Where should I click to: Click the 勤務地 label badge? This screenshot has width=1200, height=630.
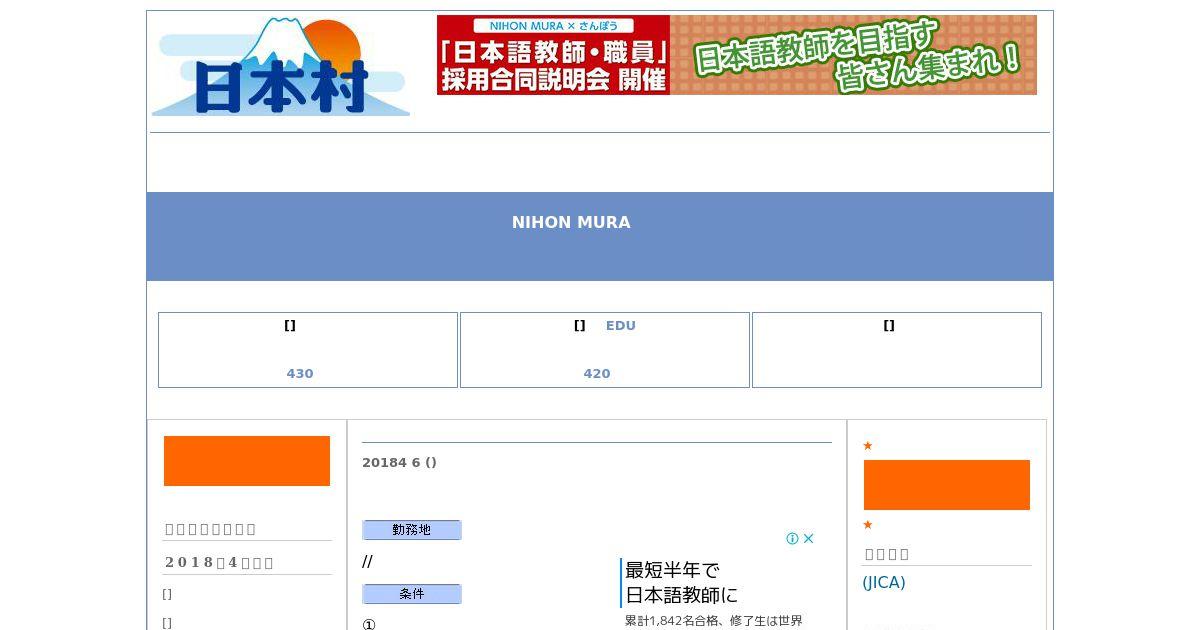412,530
